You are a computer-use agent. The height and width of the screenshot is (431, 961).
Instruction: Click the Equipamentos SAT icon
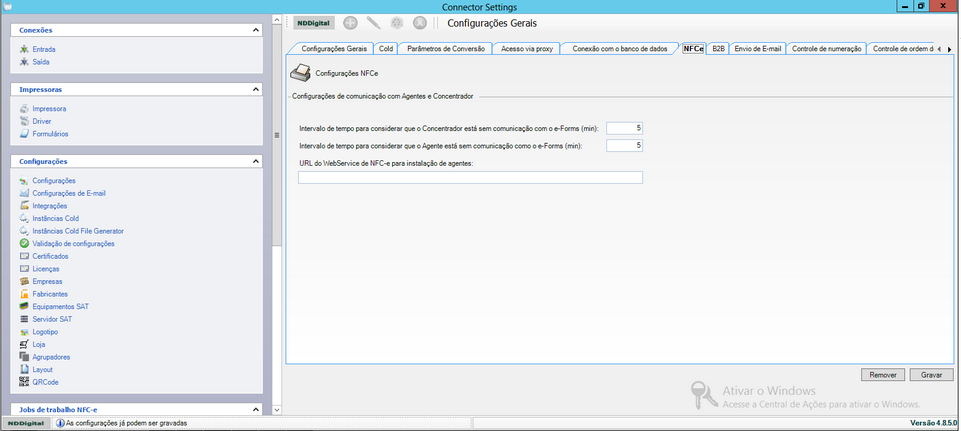pyautogui.click(x=24, y=307)
